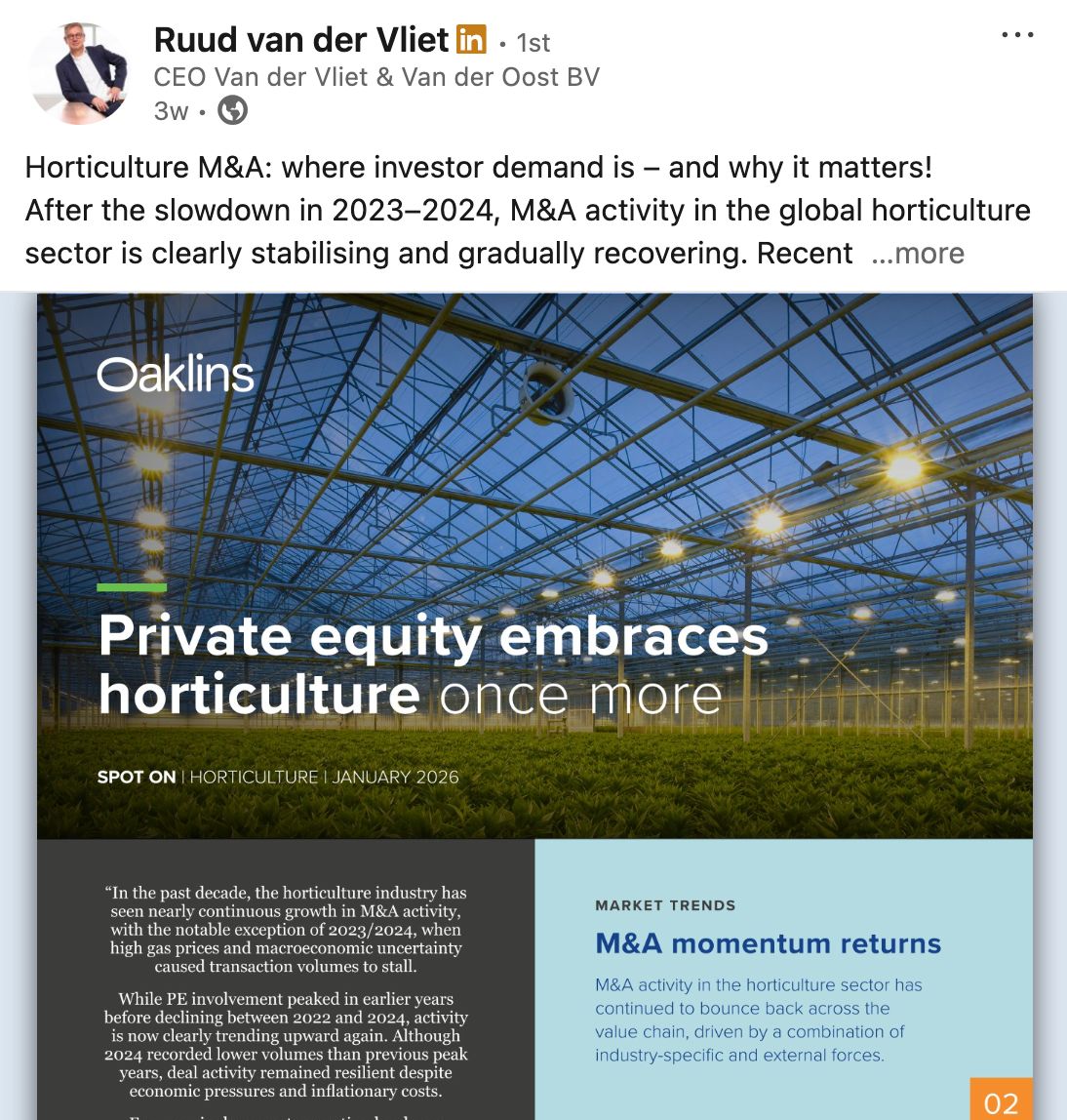
Task: Click the "1st" connection degree label
Action: pos(532,43)
